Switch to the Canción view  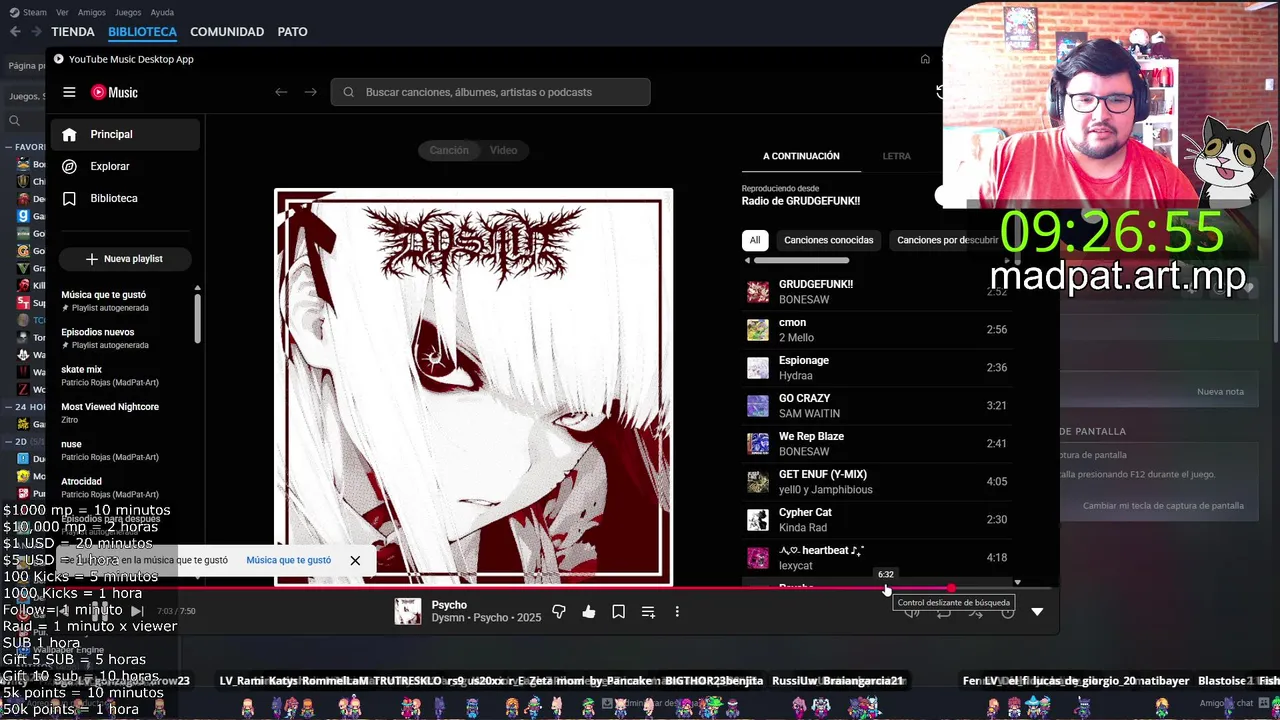(449, 150)
